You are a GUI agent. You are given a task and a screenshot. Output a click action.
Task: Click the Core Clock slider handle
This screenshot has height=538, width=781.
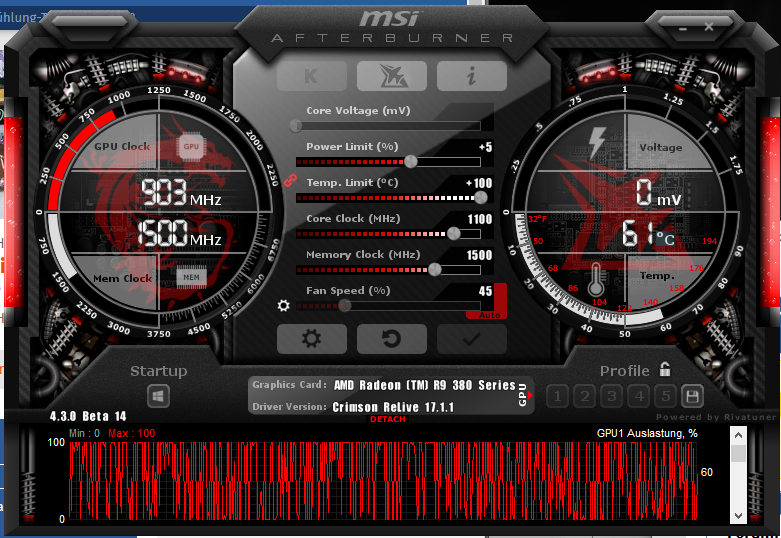(454, 234)
